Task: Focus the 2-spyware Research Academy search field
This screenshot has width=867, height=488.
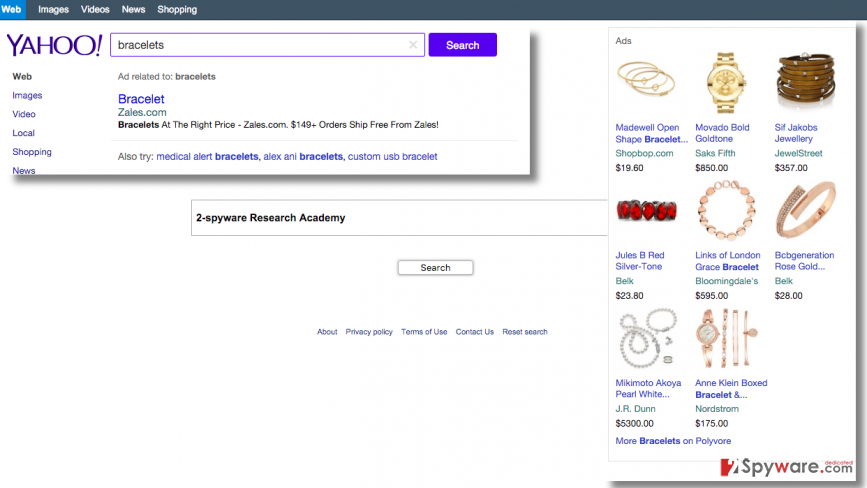Action: pos(399,218)
